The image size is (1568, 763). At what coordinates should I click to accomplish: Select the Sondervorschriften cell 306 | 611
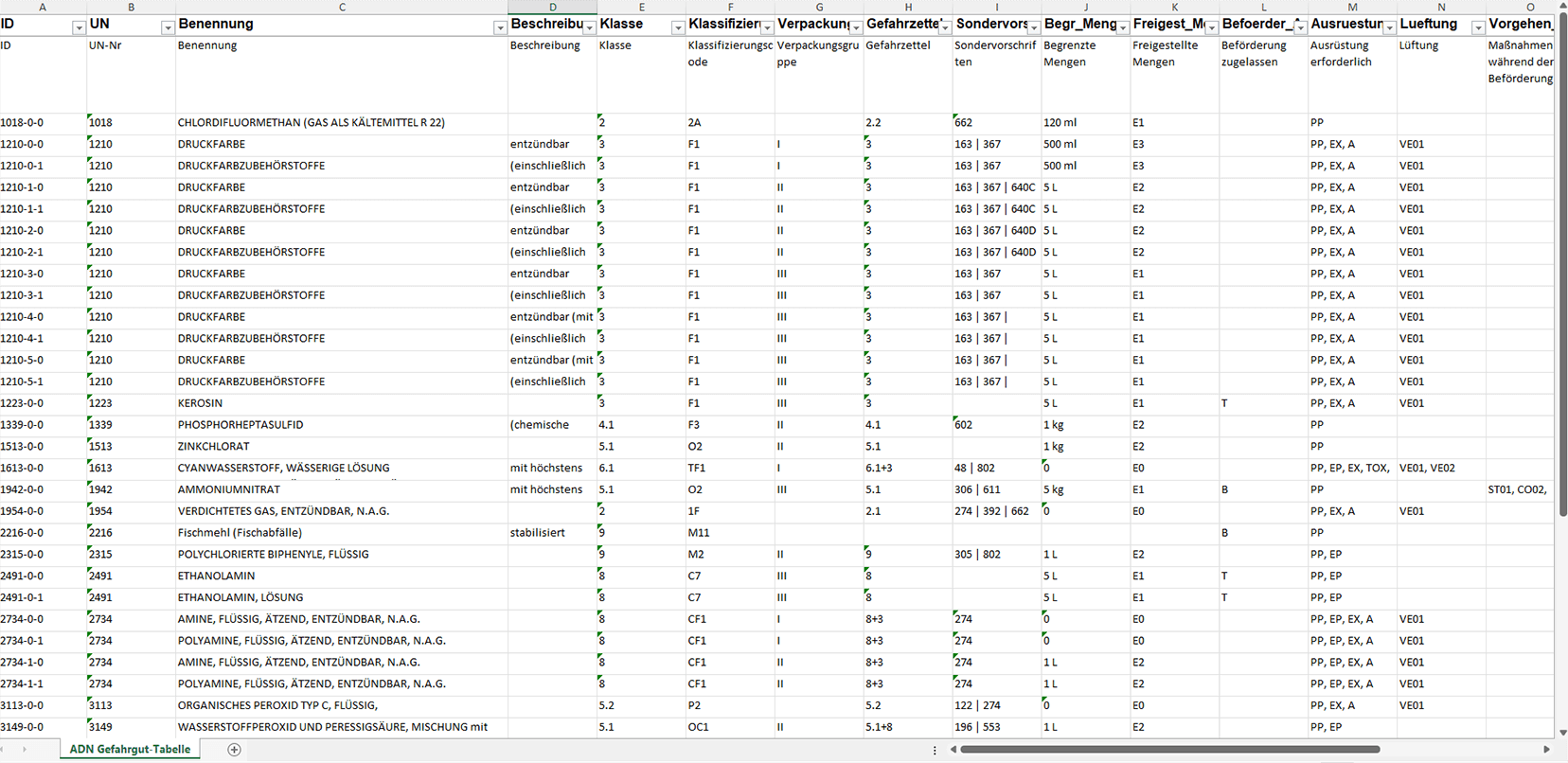pos(997,490)
